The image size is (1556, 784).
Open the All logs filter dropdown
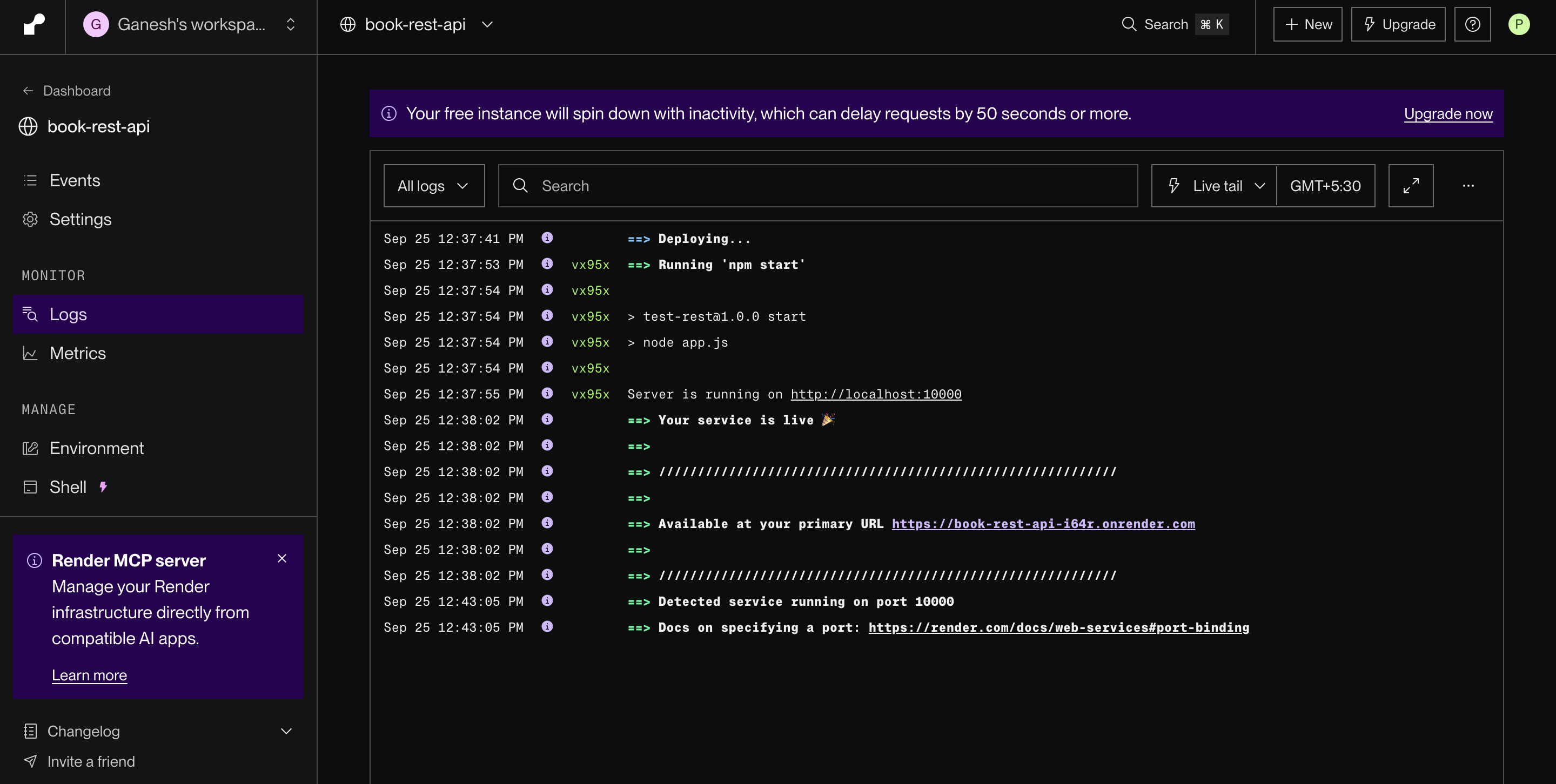434,185
